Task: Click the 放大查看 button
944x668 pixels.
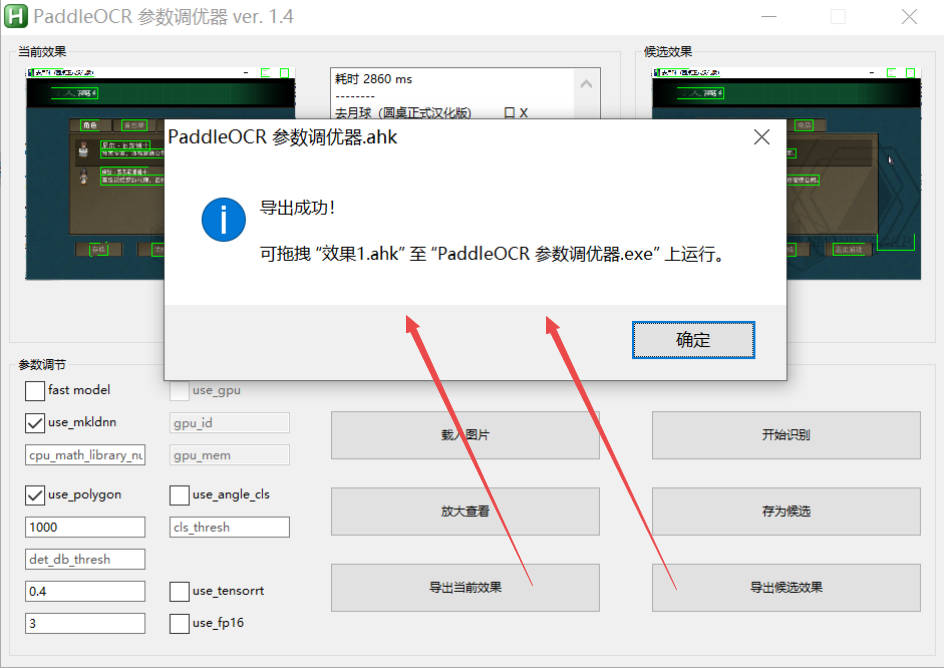Action: 465,512
